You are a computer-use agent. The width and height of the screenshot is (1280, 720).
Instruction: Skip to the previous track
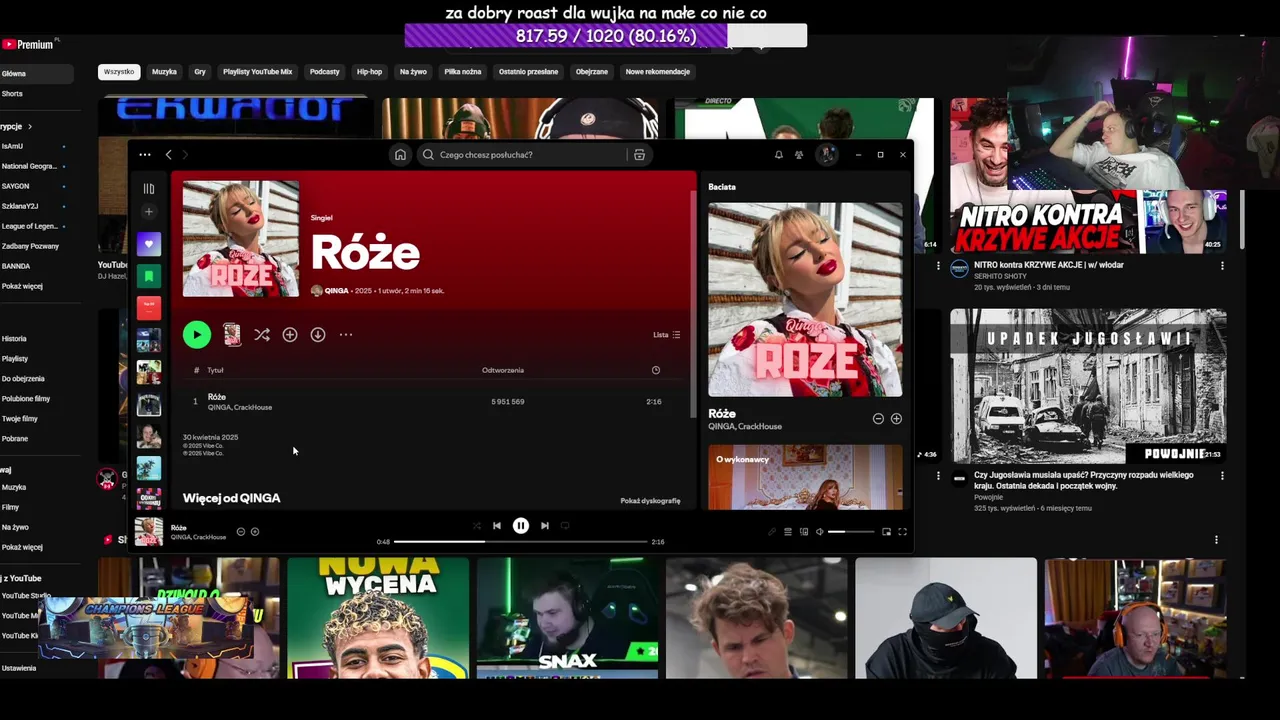pyautogui.click(x=497, y=526)
